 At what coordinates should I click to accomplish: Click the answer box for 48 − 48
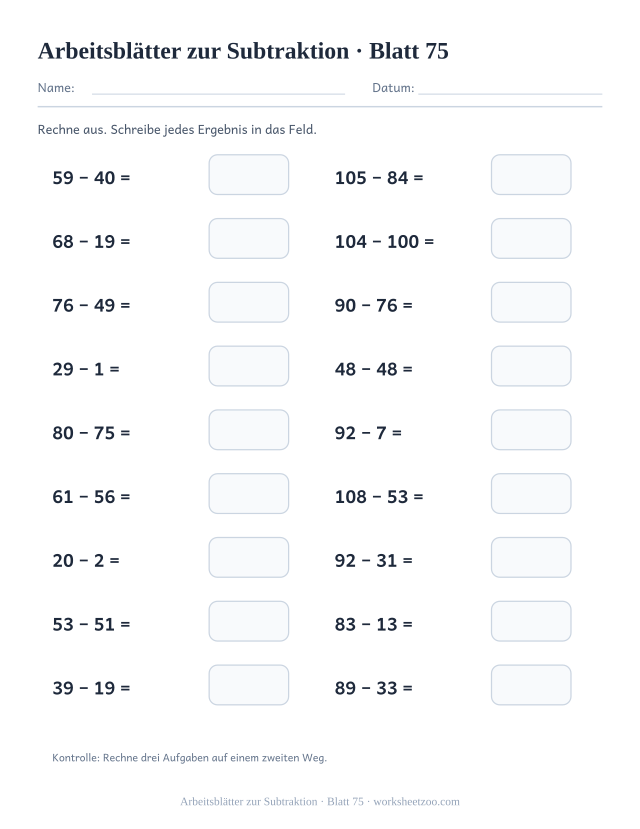(531, 366)
